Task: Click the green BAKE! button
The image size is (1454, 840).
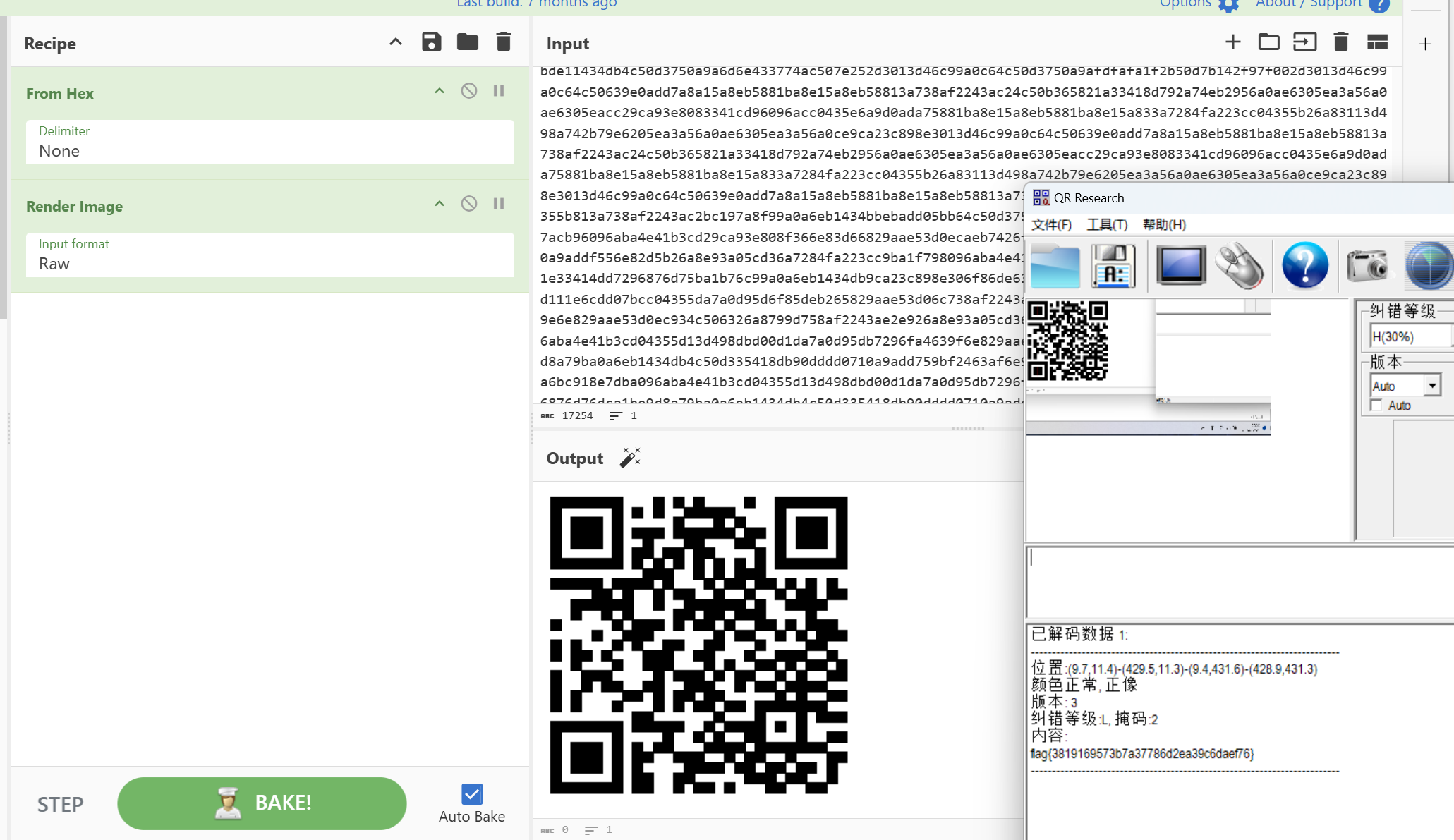Action: (x=262, y=803)
